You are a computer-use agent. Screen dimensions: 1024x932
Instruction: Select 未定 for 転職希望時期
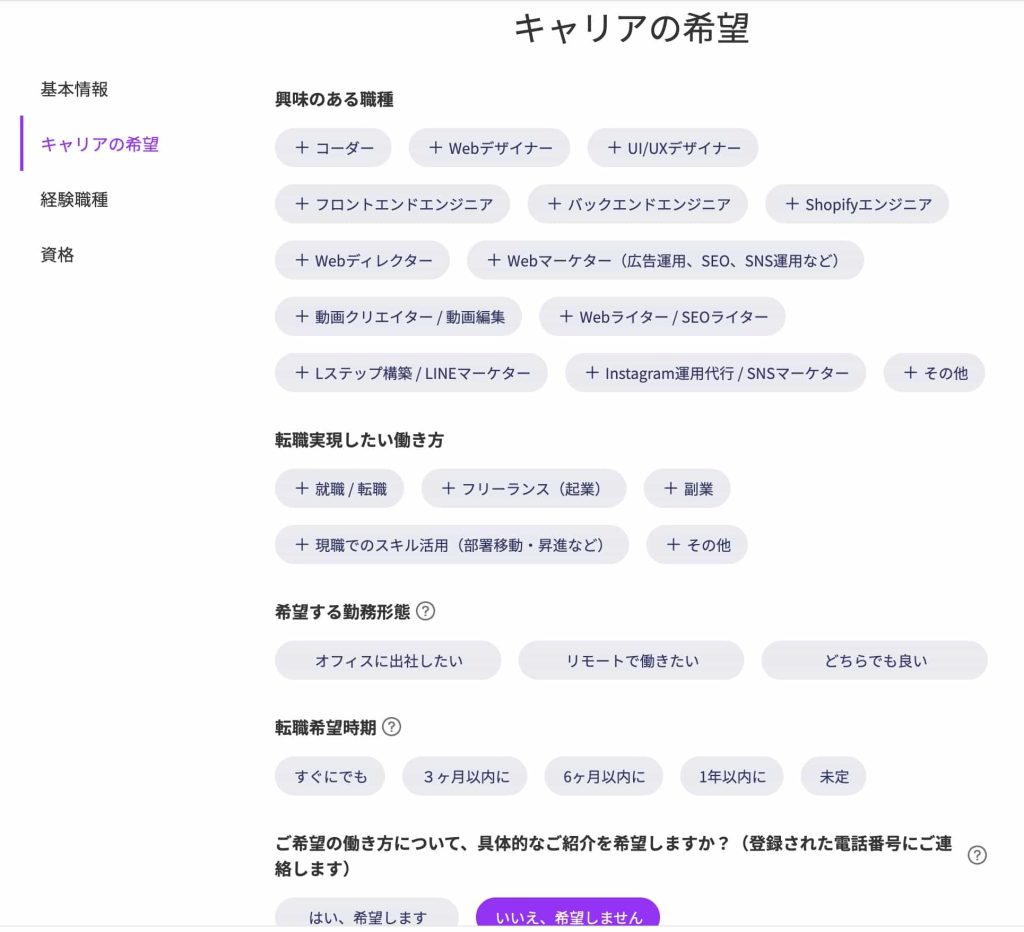[832, 775]
